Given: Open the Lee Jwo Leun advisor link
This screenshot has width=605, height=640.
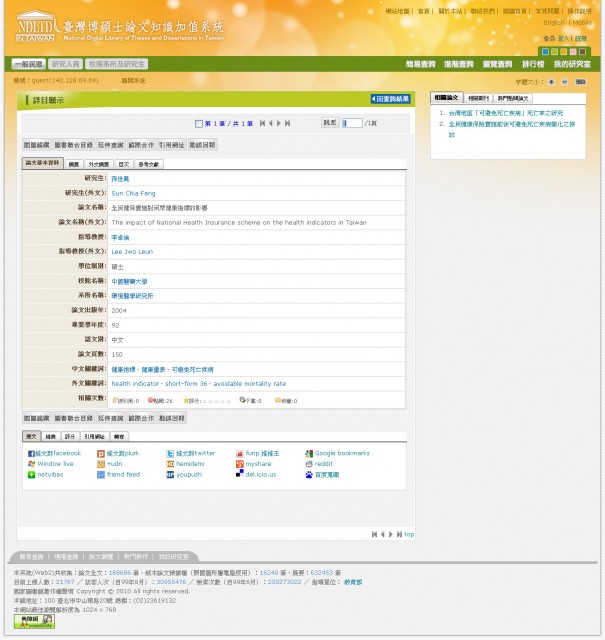Looking at the screenshot, I should coord(132,252).
